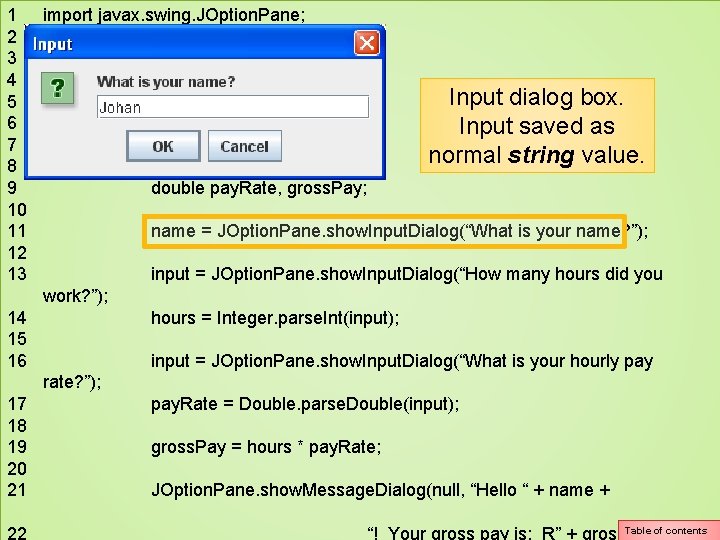
Task: Click line number 11
Action: (x=17, y=231)
